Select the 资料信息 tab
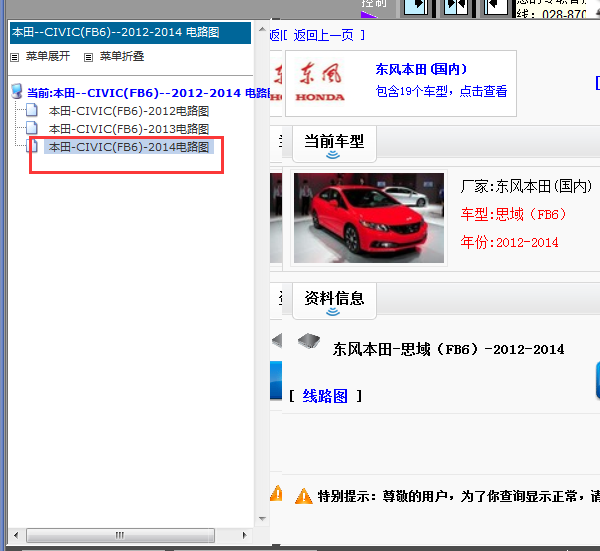 [334, 301]
